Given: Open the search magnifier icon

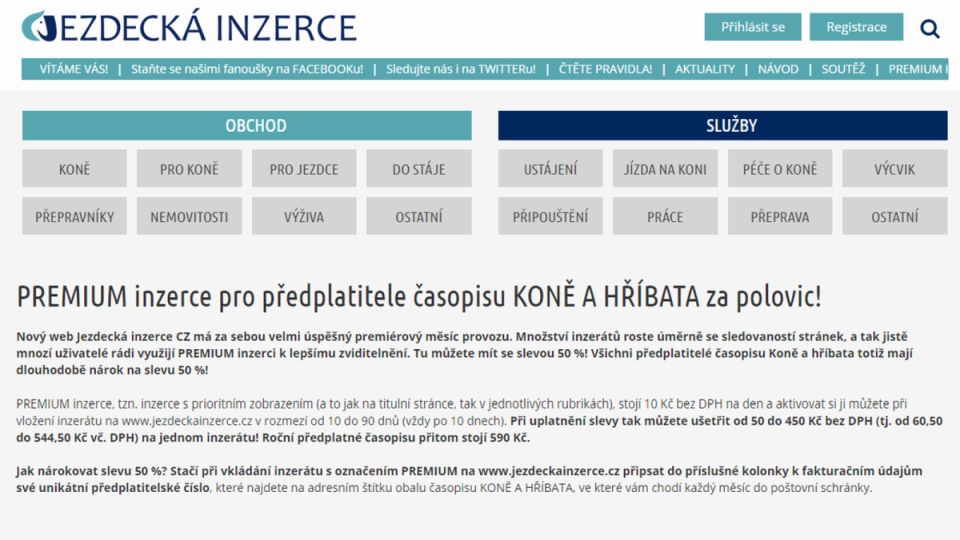Looking at the screenshot, I should tap(929, 28).
